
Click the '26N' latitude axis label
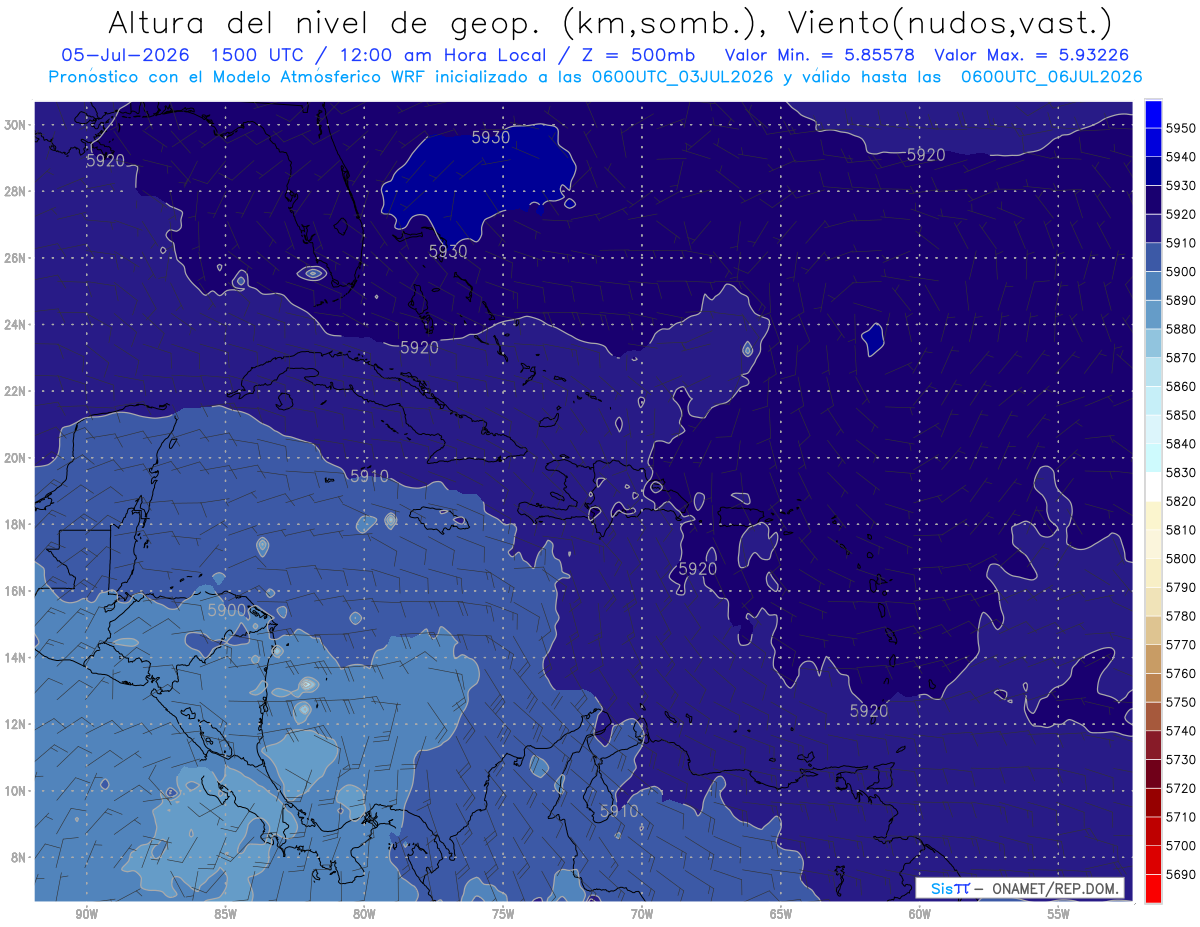15,258
